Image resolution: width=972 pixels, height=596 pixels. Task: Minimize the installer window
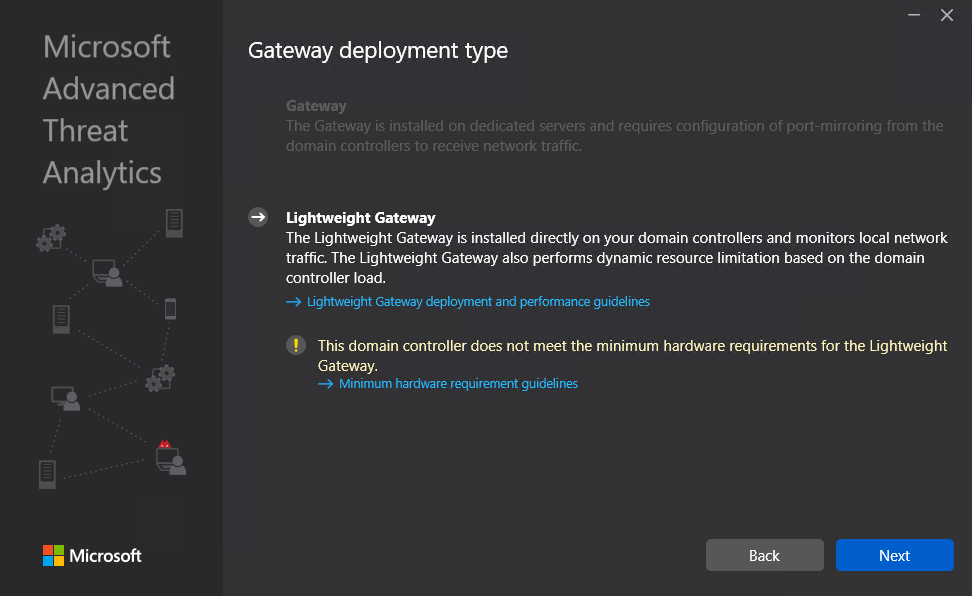click(914, 15)
